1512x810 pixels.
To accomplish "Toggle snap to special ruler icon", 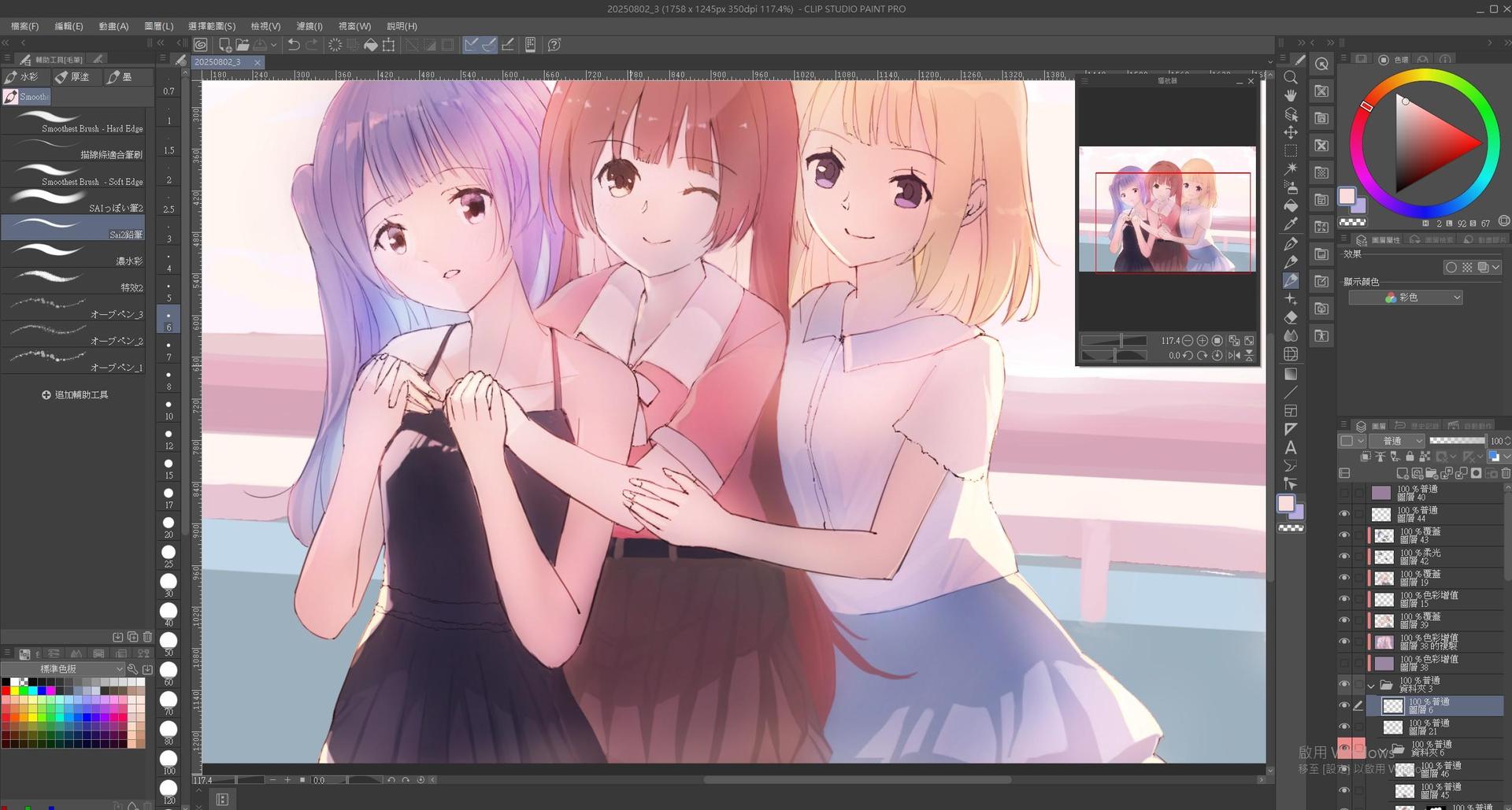I will [x=489, y=45].
